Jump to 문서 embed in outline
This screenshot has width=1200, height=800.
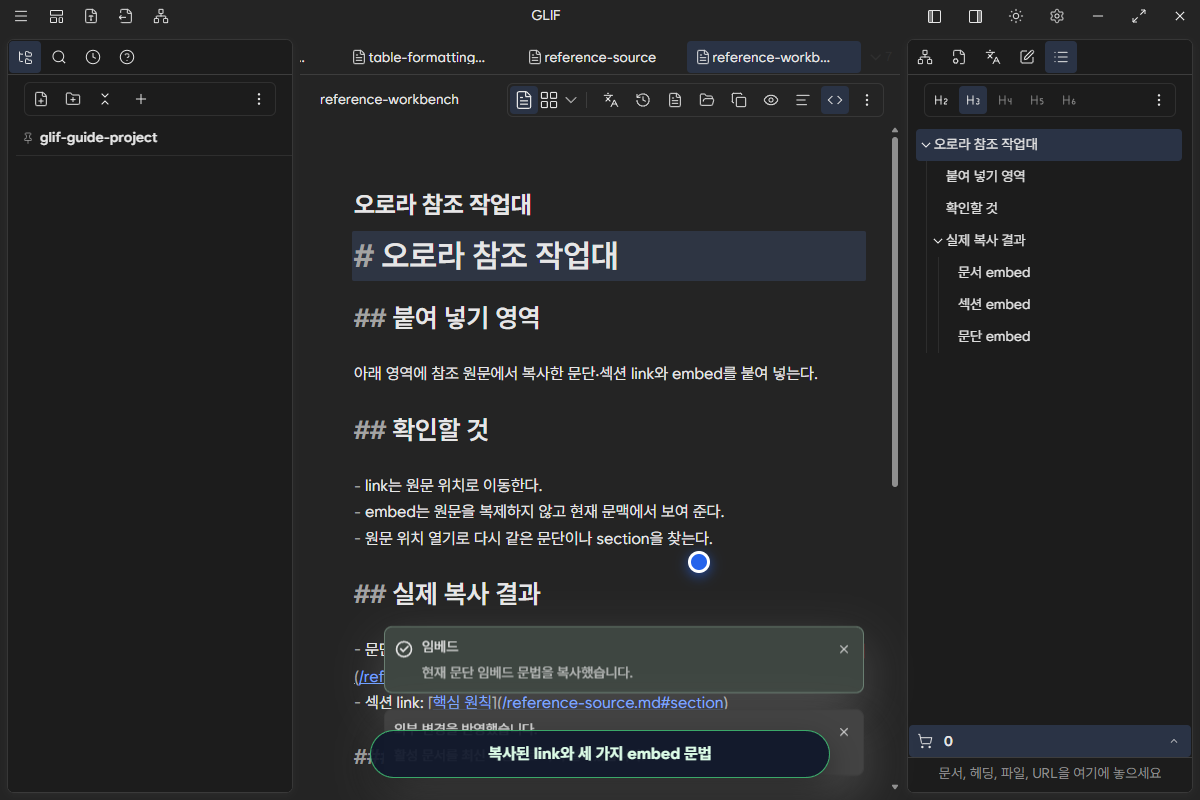(x=993, y=272)
